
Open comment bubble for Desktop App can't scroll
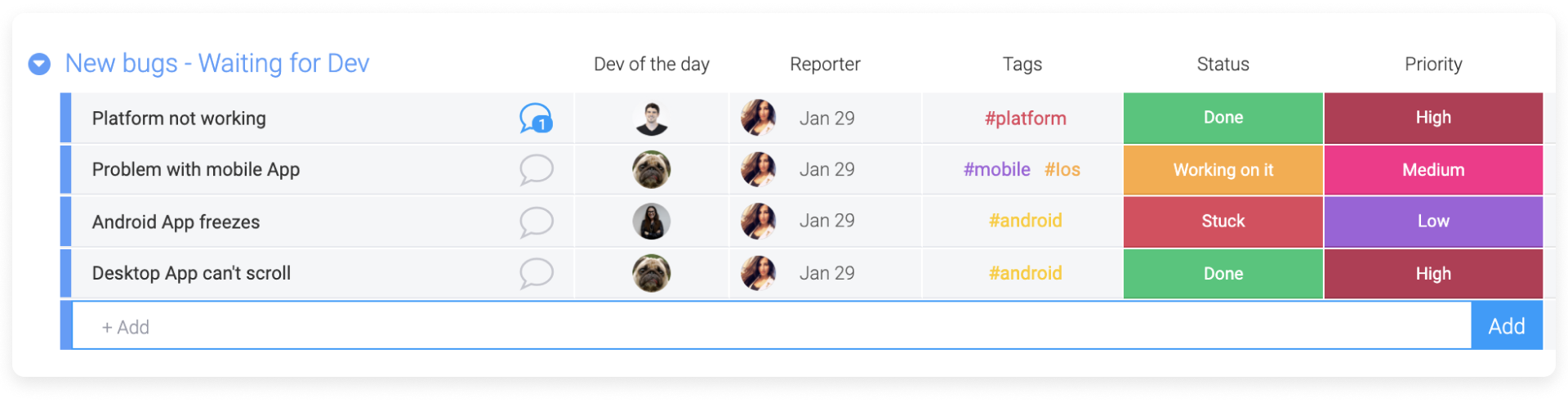pos(536,273)
